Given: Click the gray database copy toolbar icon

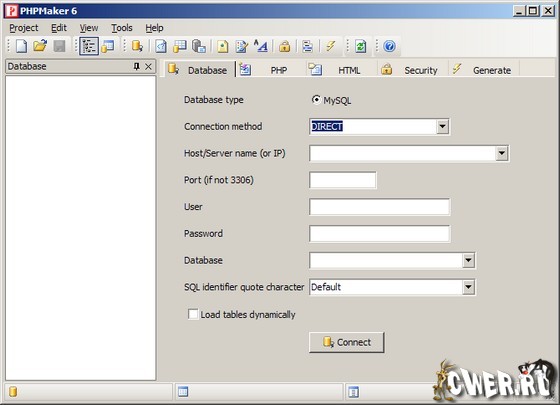Looking at the screenshot, I should click(199, 46).
